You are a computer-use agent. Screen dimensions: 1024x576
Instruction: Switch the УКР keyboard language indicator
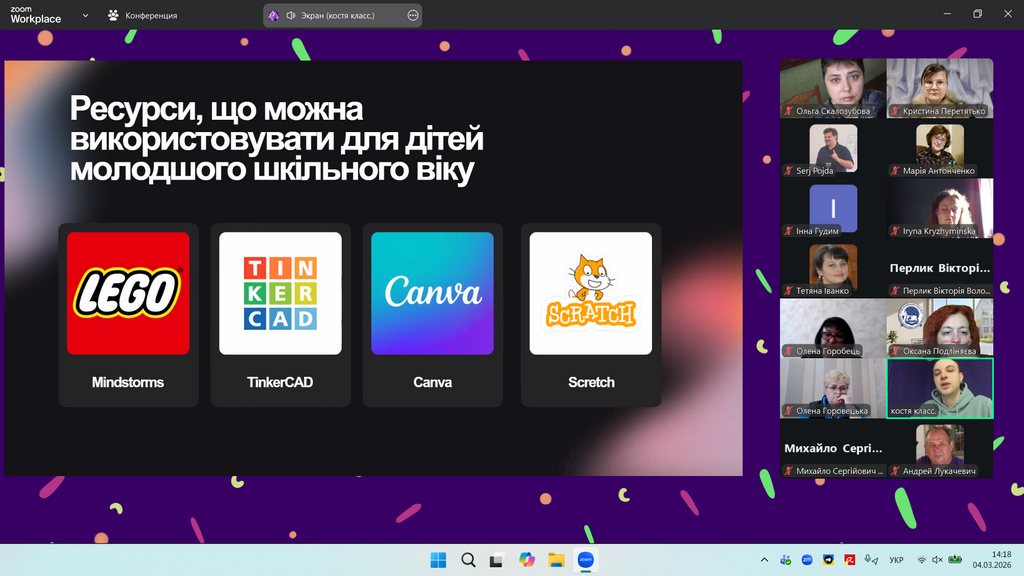(896, 560)
